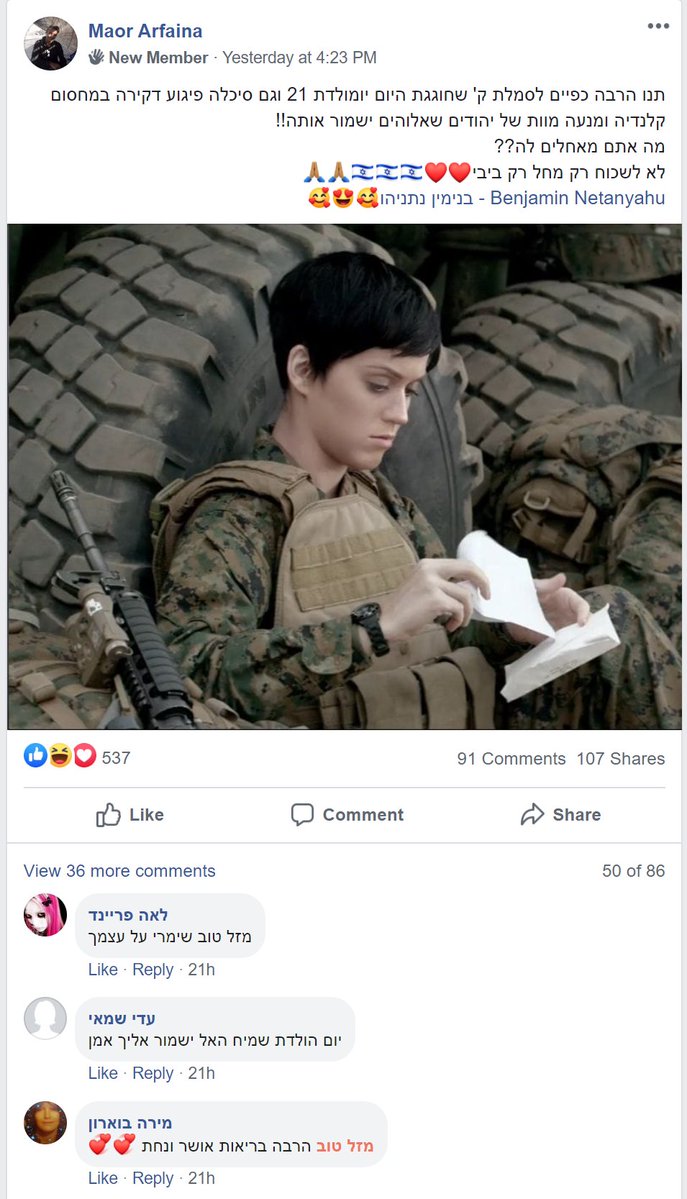Click the third commenter's profile avatar
Screen dimensions: 687x1199
pyautogui.click(x=45, y=1123)
